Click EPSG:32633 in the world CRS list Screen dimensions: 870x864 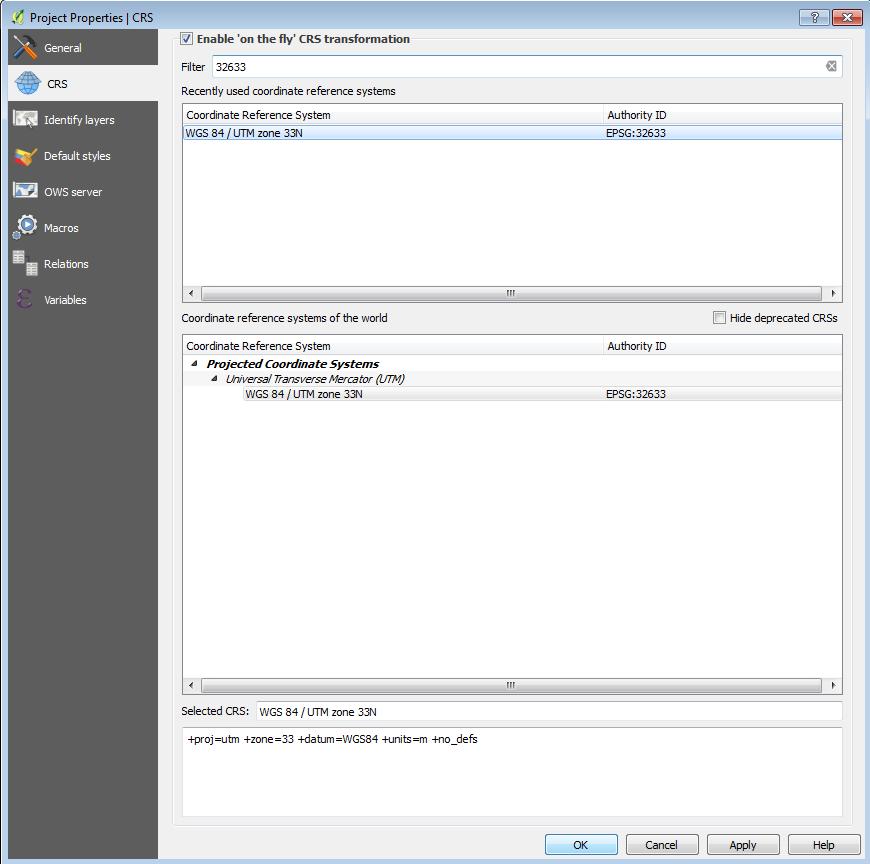pyautogui.click(x=636, y=394)
